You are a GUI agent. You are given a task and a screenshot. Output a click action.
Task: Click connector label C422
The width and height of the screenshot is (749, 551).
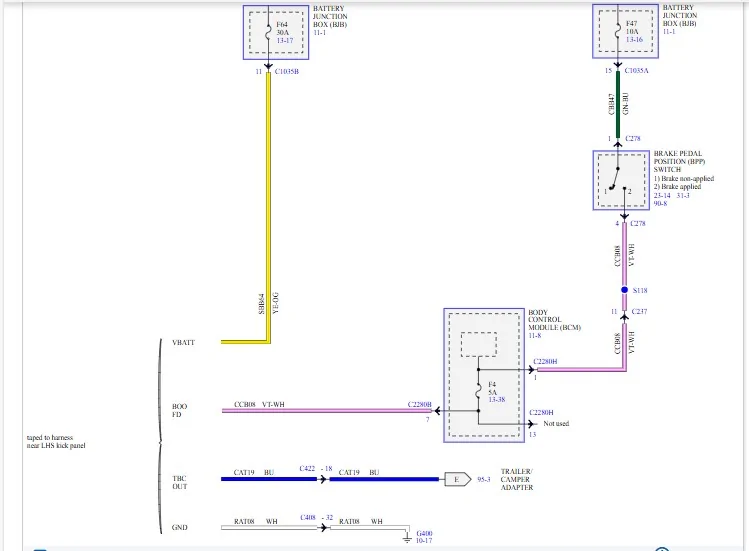tap(307, 469)
